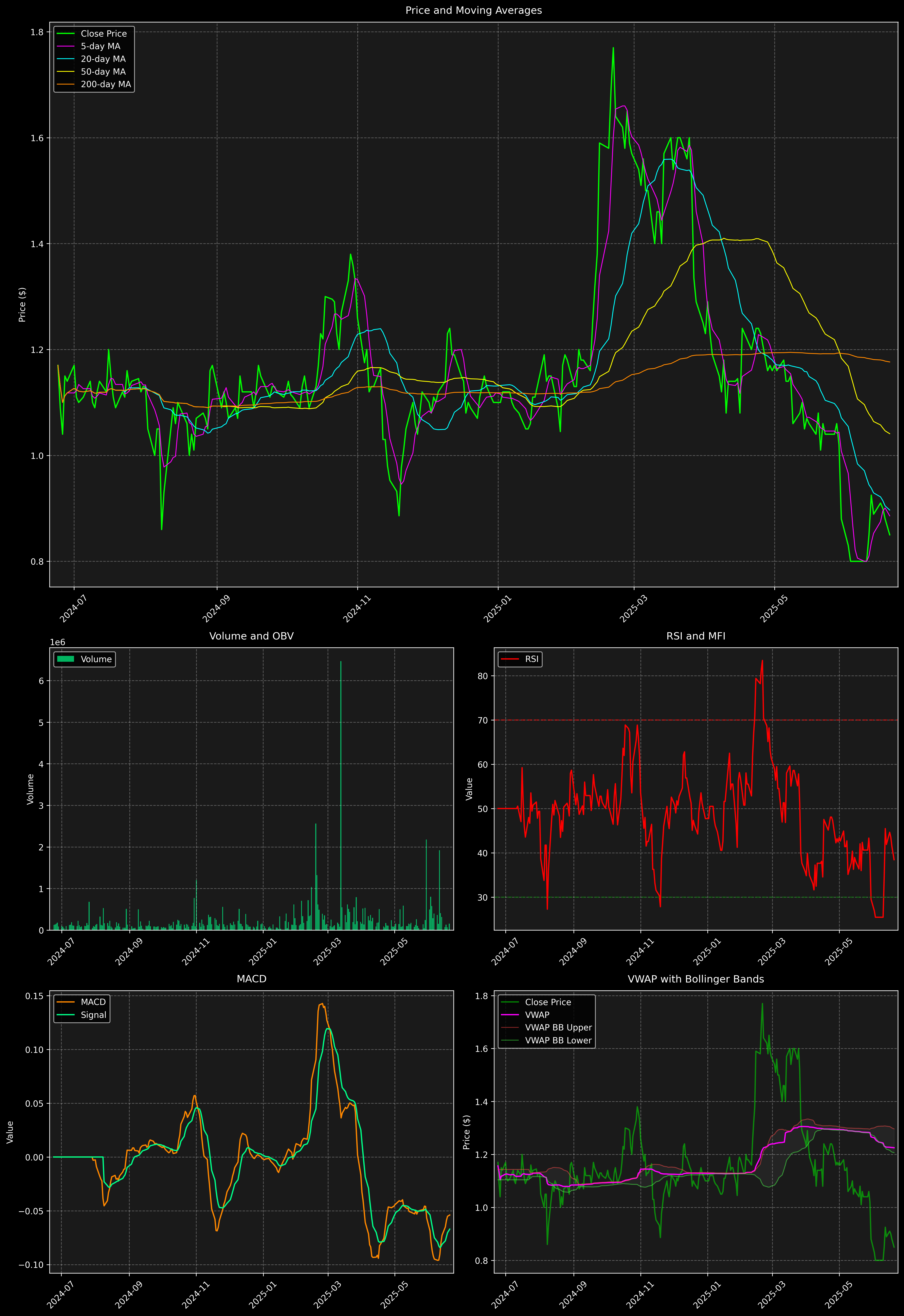
Task: Click the "RSI" legend label
Action: click(x=532, y=659)
